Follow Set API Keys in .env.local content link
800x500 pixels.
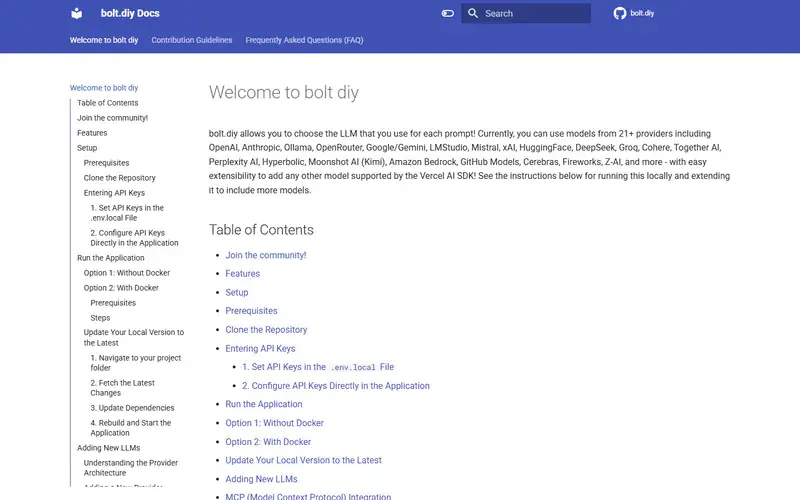pyautogui.click(x=318, y=367)
